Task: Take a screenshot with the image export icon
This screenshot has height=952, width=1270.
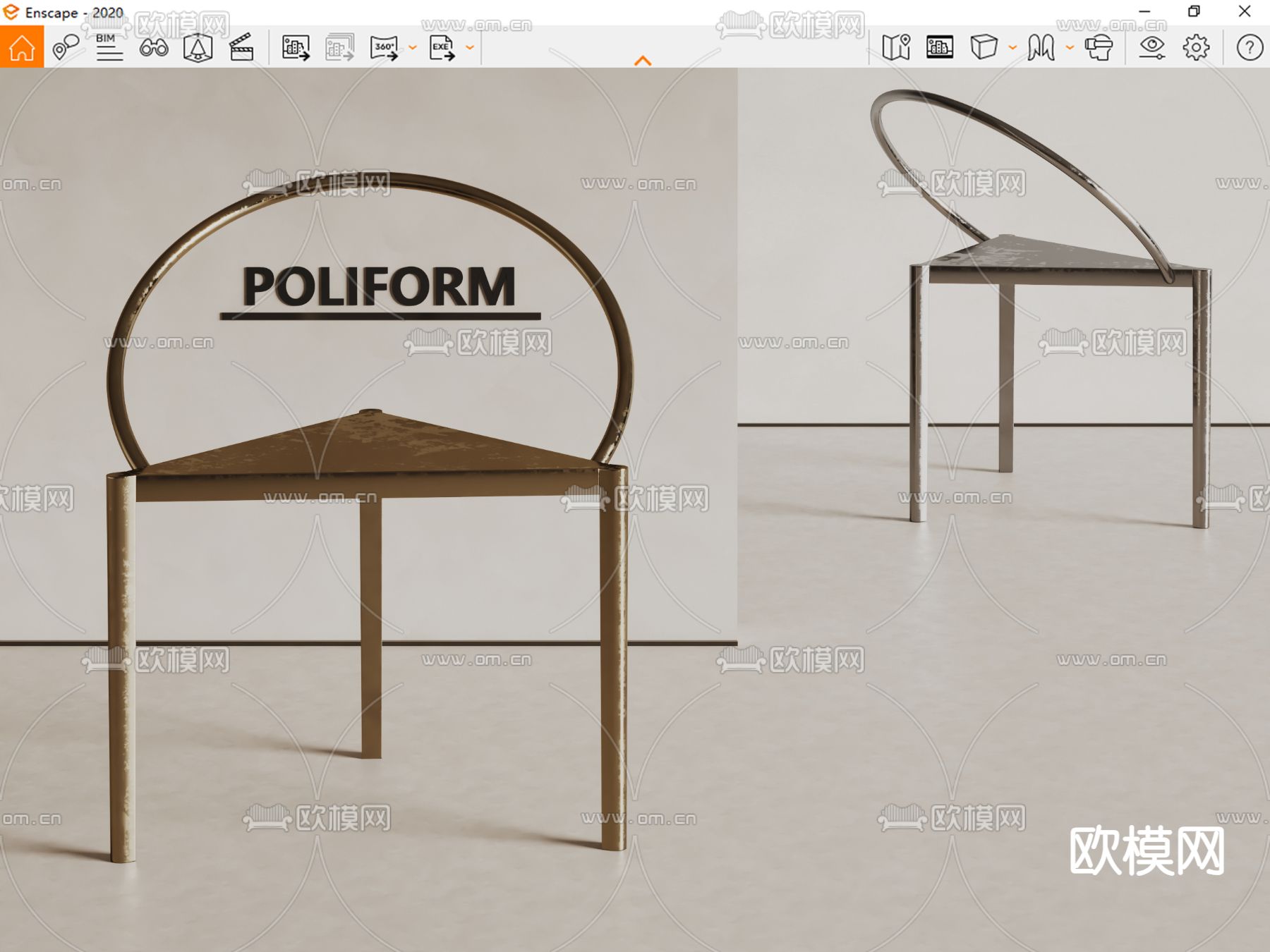Action: tap(296, 47)
